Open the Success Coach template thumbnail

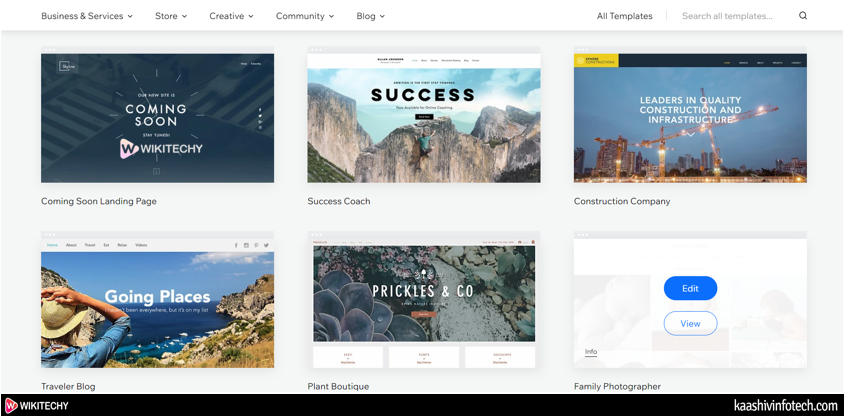(424, 118)
